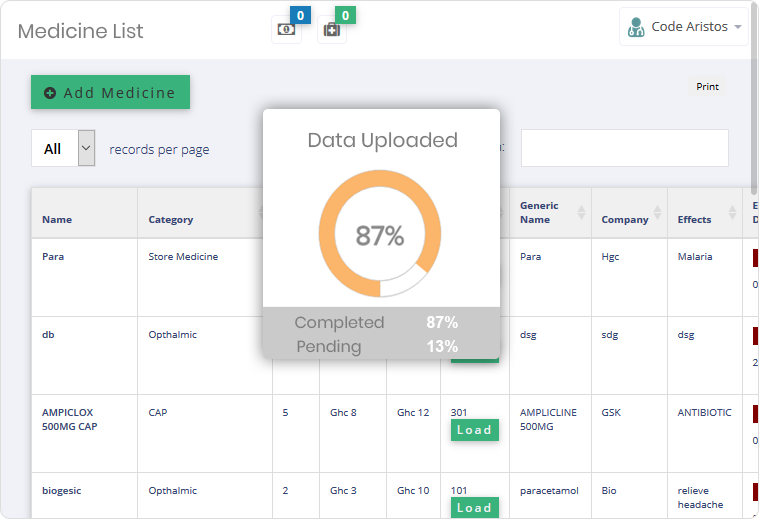Select the db name cell
The height and width of the screenshot is (520, 760).
pyautogui.click(x=84, y=356)
